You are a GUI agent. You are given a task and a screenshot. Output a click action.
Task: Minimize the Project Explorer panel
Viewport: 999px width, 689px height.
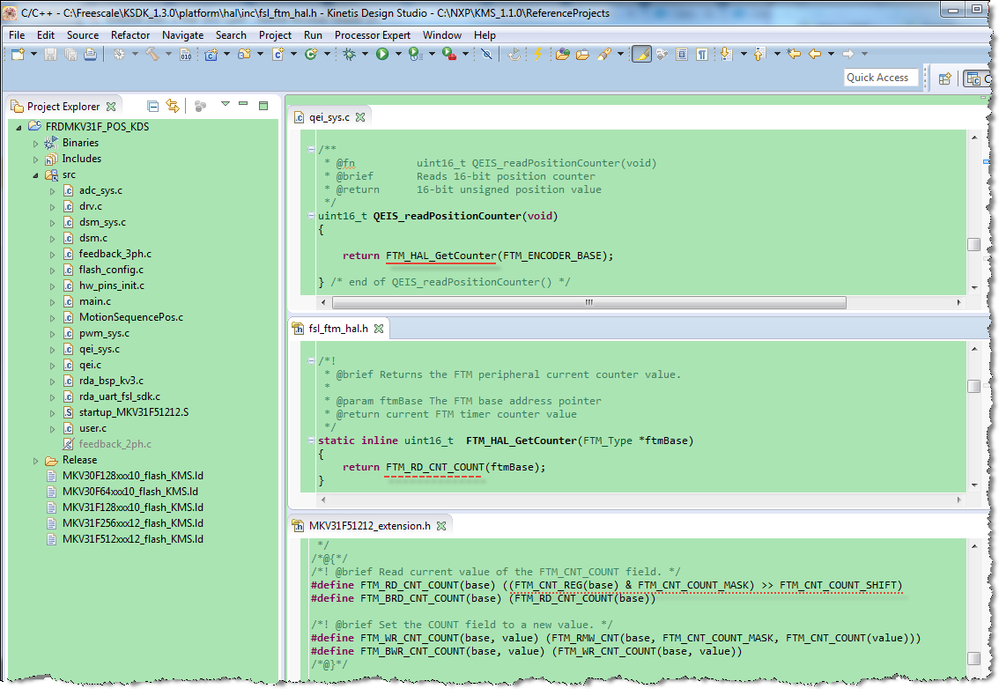coord(243,104)
